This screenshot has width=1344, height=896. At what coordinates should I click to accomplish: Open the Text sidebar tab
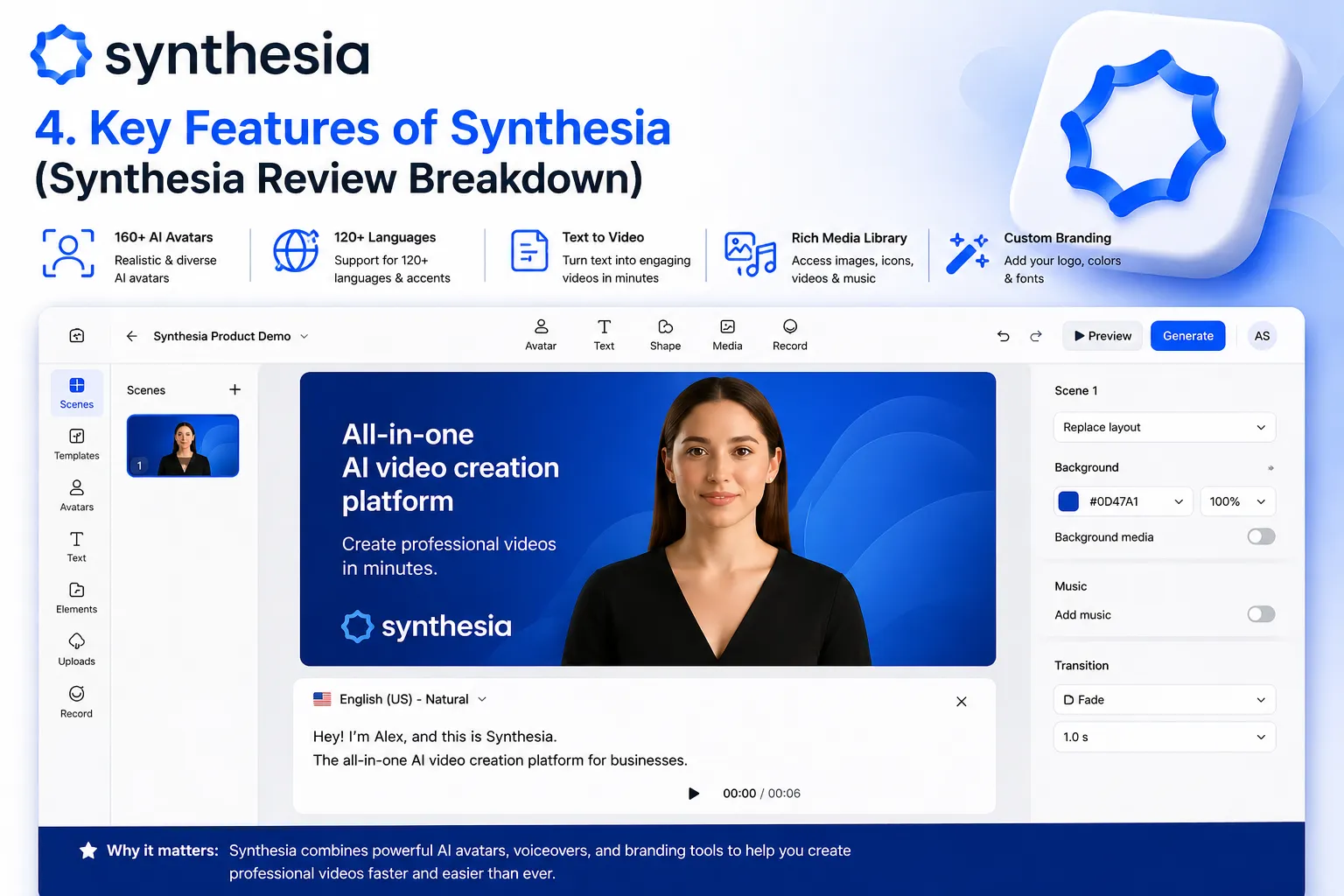click(77, 547)
